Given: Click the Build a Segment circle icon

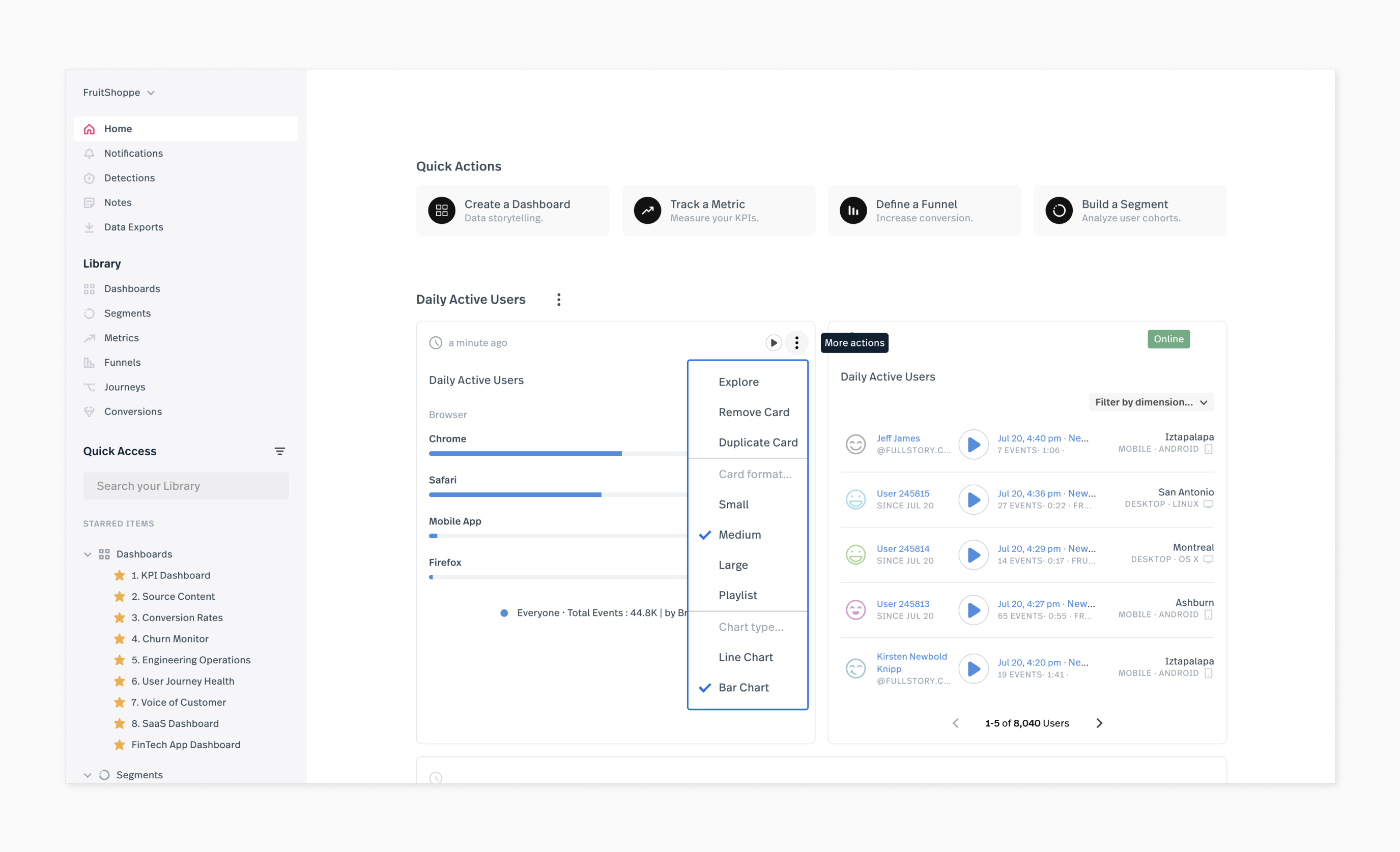Looking at the screenshot, I should coord(1059,211).
